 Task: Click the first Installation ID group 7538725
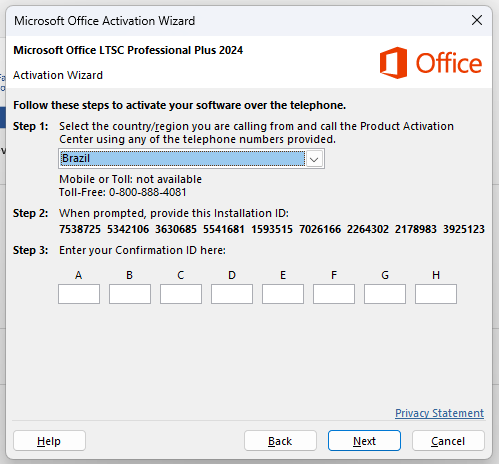point(80,229)
